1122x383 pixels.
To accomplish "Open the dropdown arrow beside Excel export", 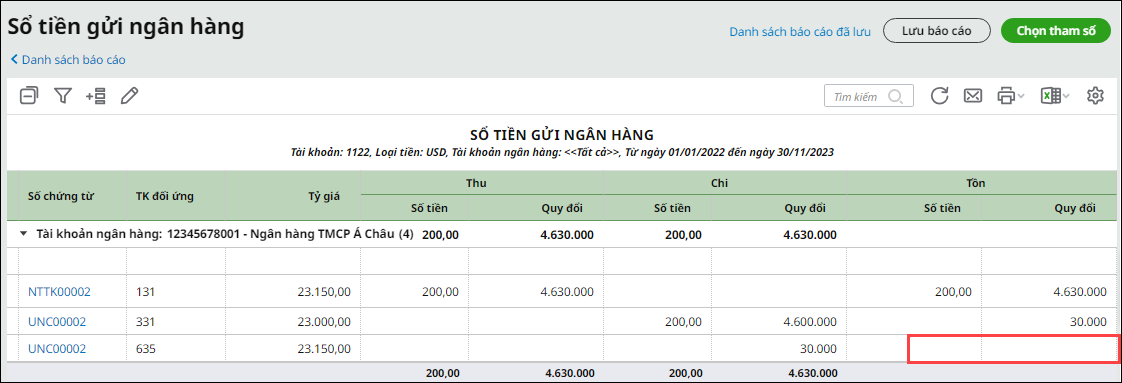I will tap(1065, 97).
